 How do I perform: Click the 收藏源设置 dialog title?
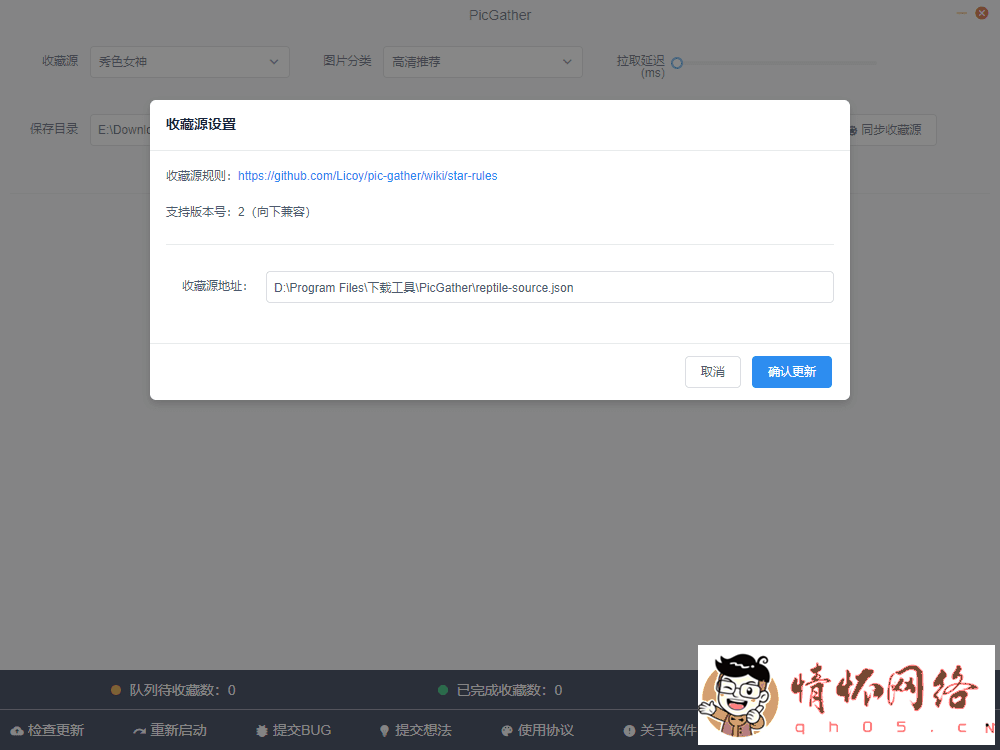201,124
